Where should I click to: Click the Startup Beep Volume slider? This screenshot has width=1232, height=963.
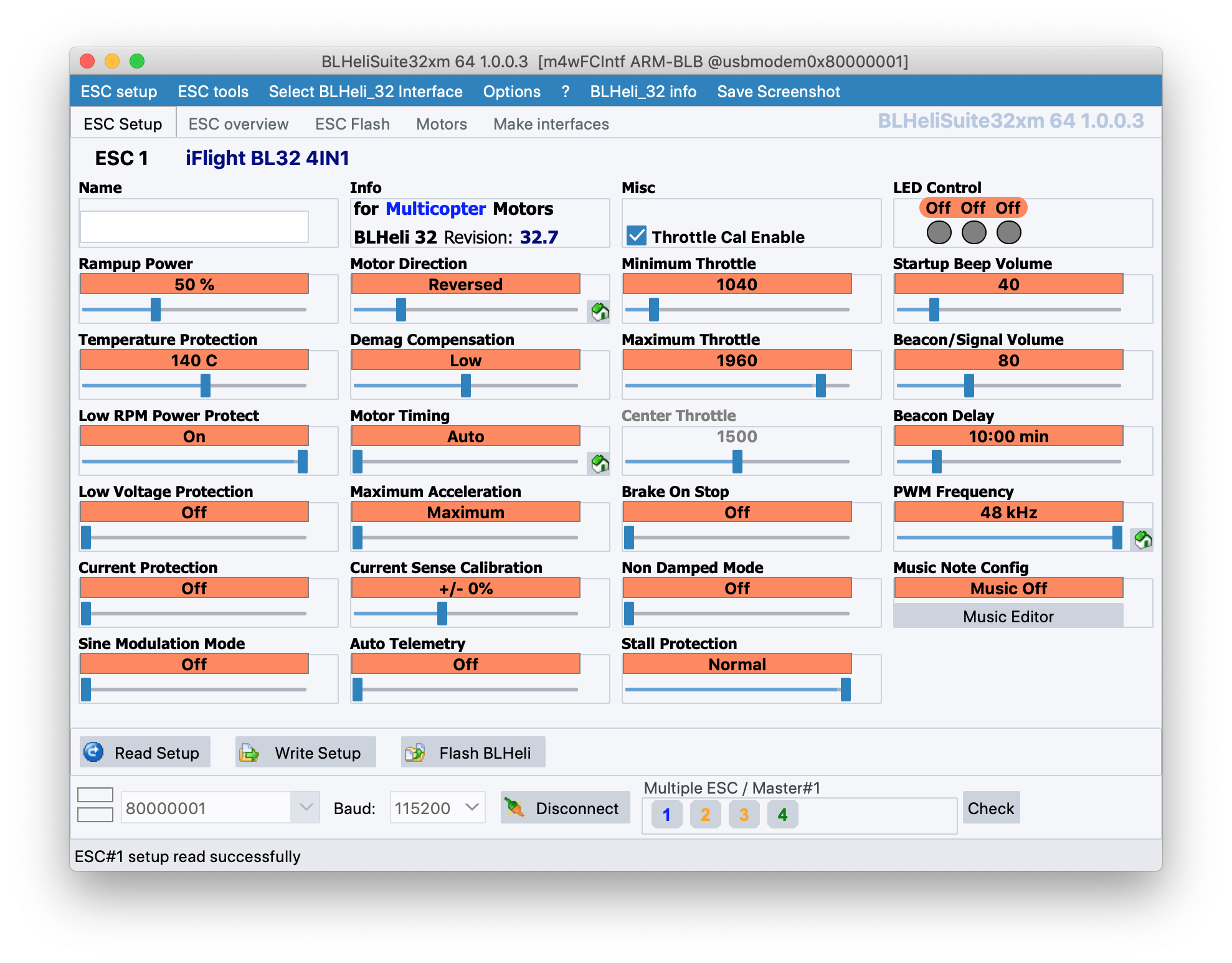(x=1009, y=310)
